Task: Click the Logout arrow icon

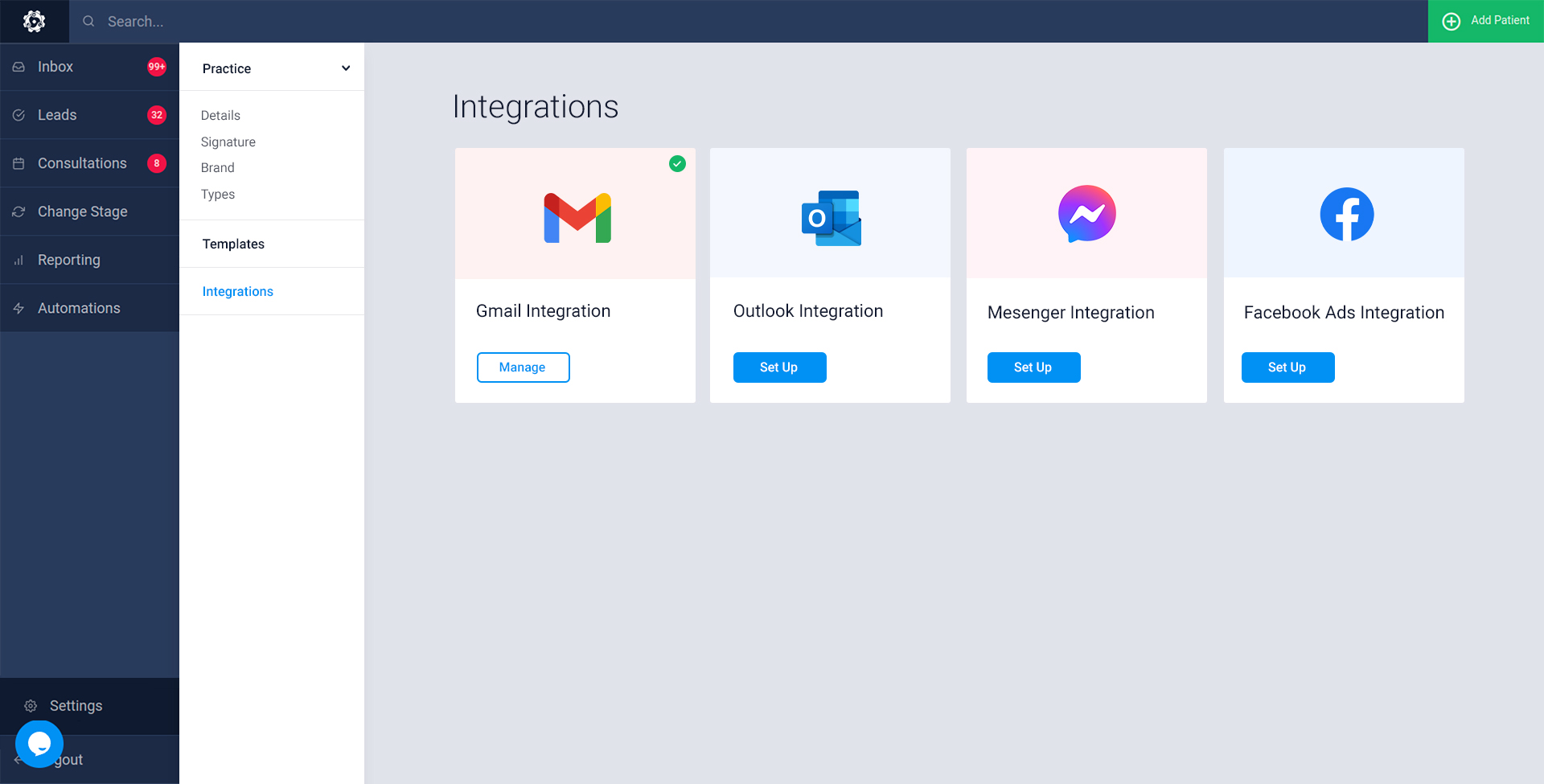Action: point(18,760)
